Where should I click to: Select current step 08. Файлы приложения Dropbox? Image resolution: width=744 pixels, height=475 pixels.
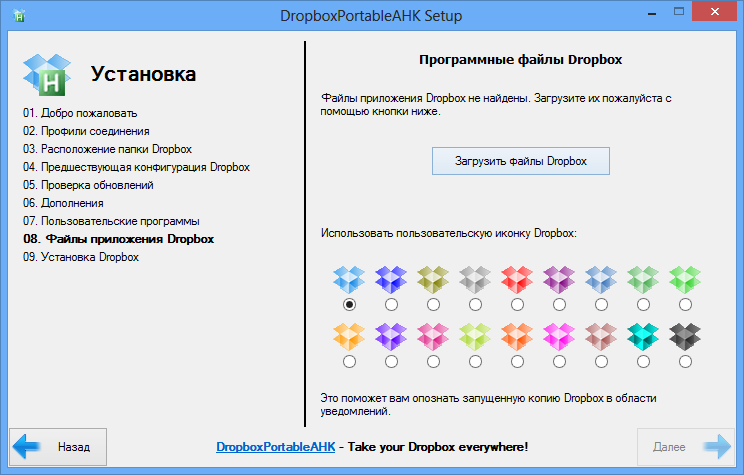tap(119, 239)
